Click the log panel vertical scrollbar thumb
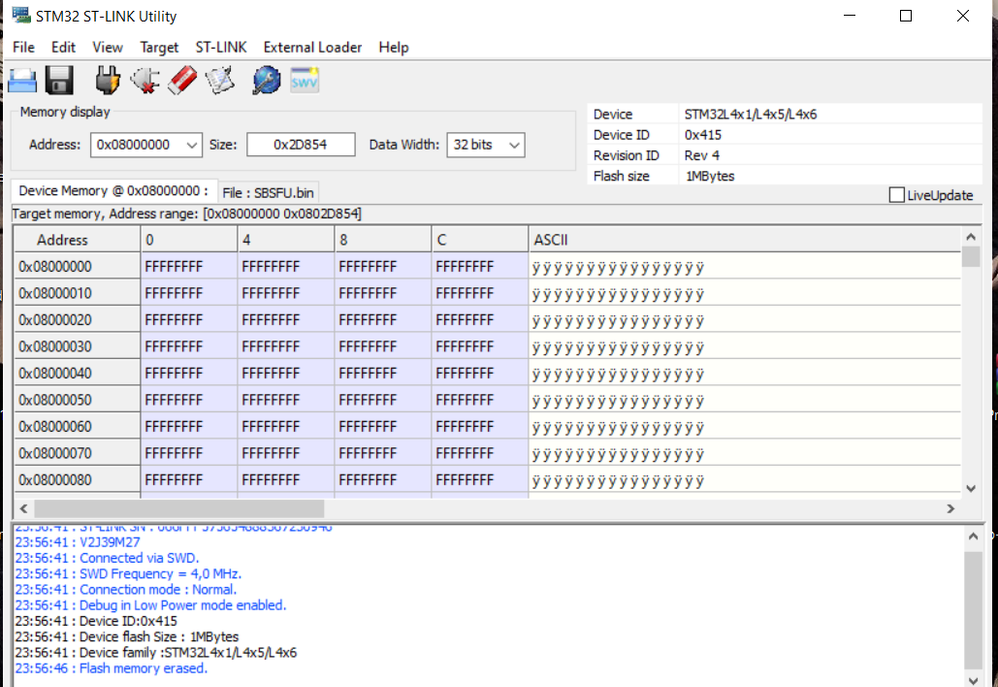The width and height of the screenshot is (998, 687). 973,610
